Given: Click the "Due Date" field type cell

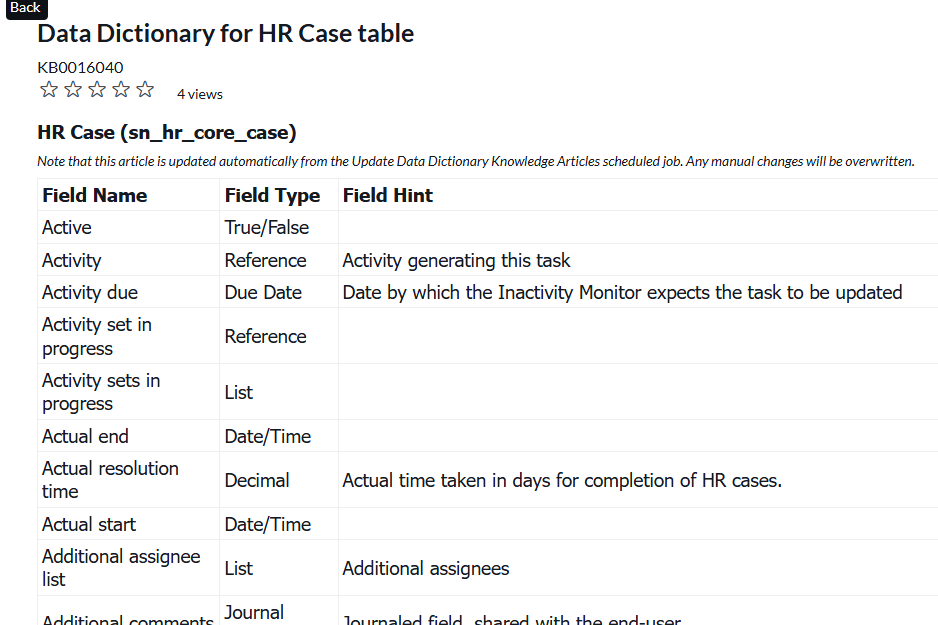Looking at the screenshot, I should pyautogui.click(x=265, y=292).
